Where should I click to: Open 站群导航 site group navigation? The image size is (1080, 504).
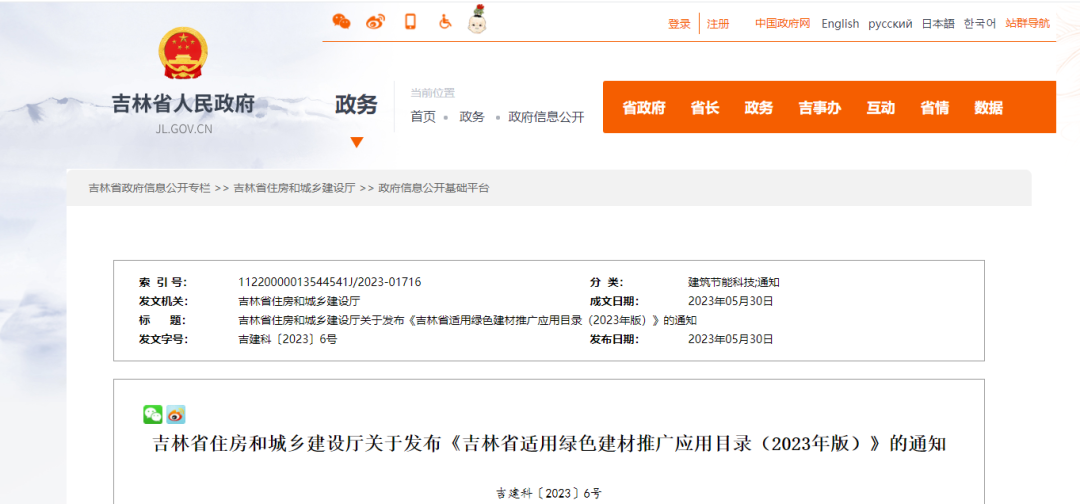tap(1028, 23)
